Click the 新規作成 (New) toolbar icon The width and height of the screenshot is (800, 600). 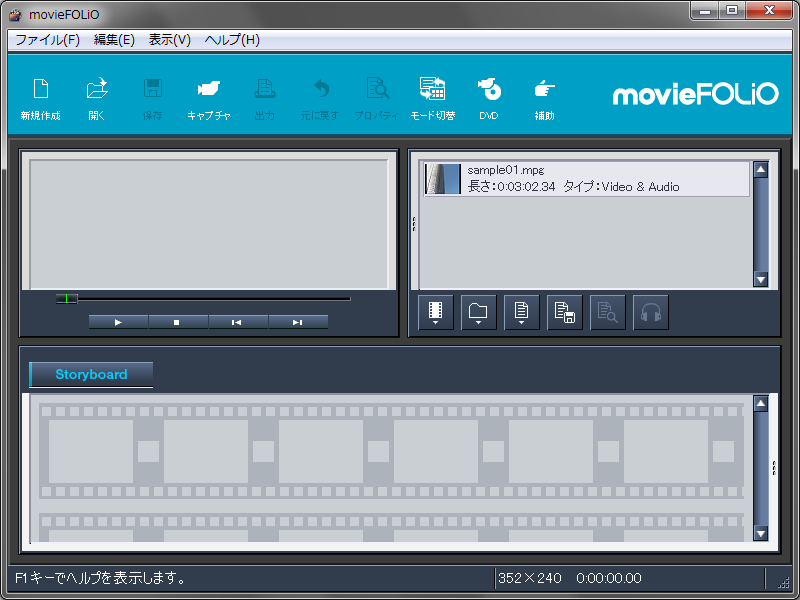click(x=41, y=98)
